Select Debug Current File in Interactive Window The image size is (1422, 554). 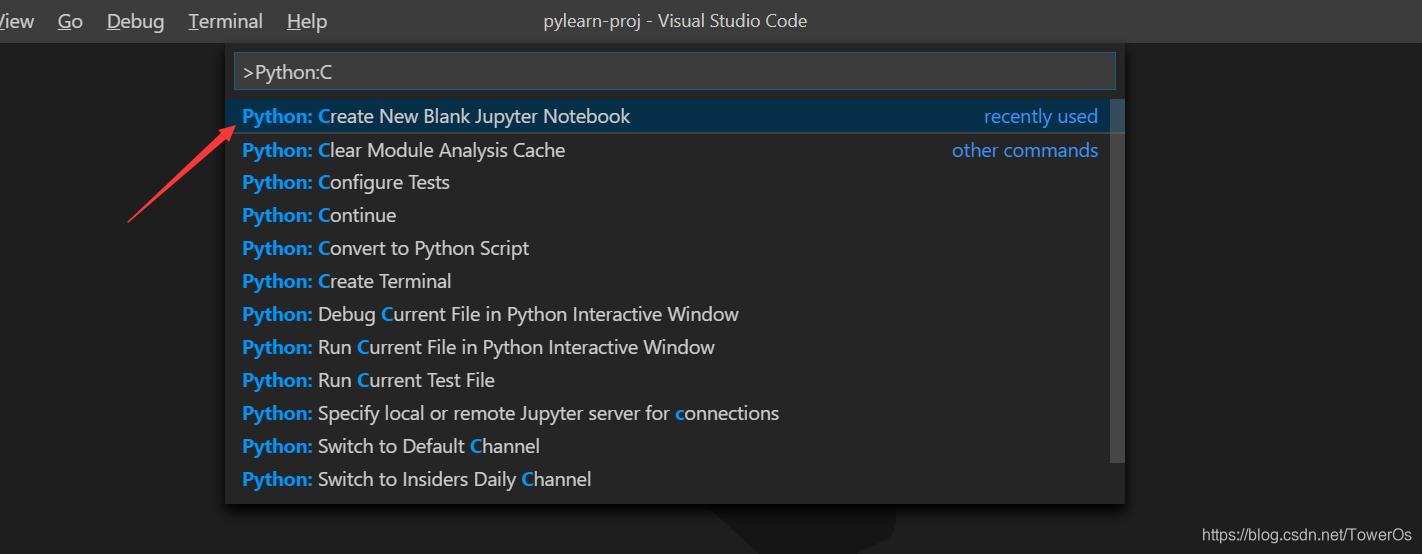tap(490, 315)
